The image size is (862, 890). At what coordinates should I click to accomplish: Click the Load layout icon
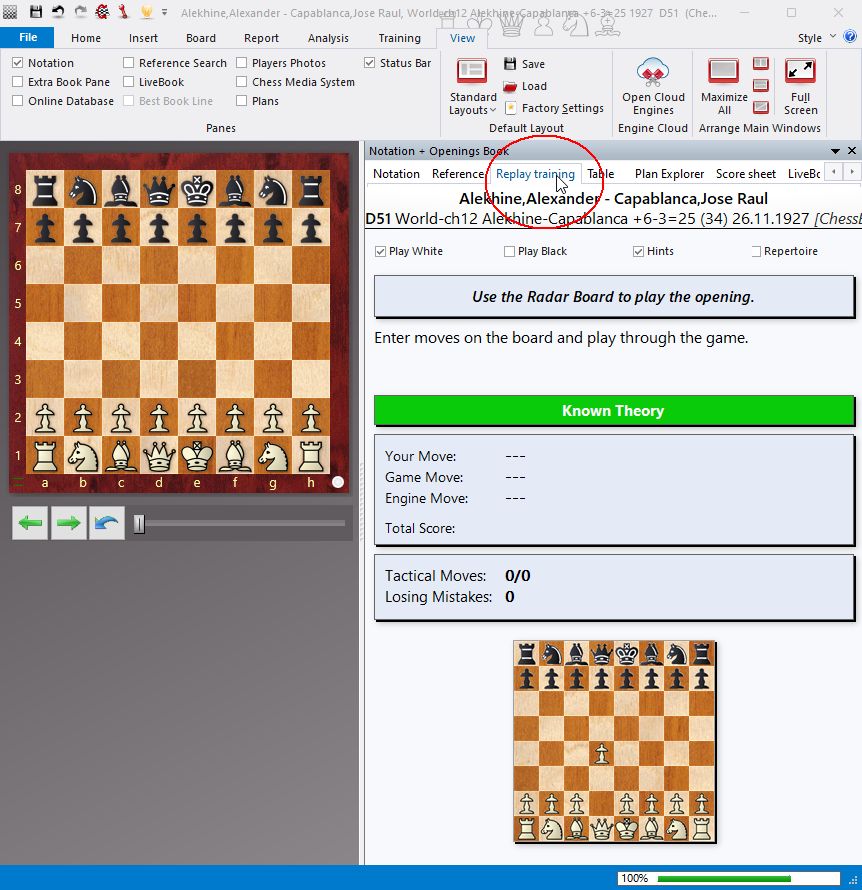(511, 86)
